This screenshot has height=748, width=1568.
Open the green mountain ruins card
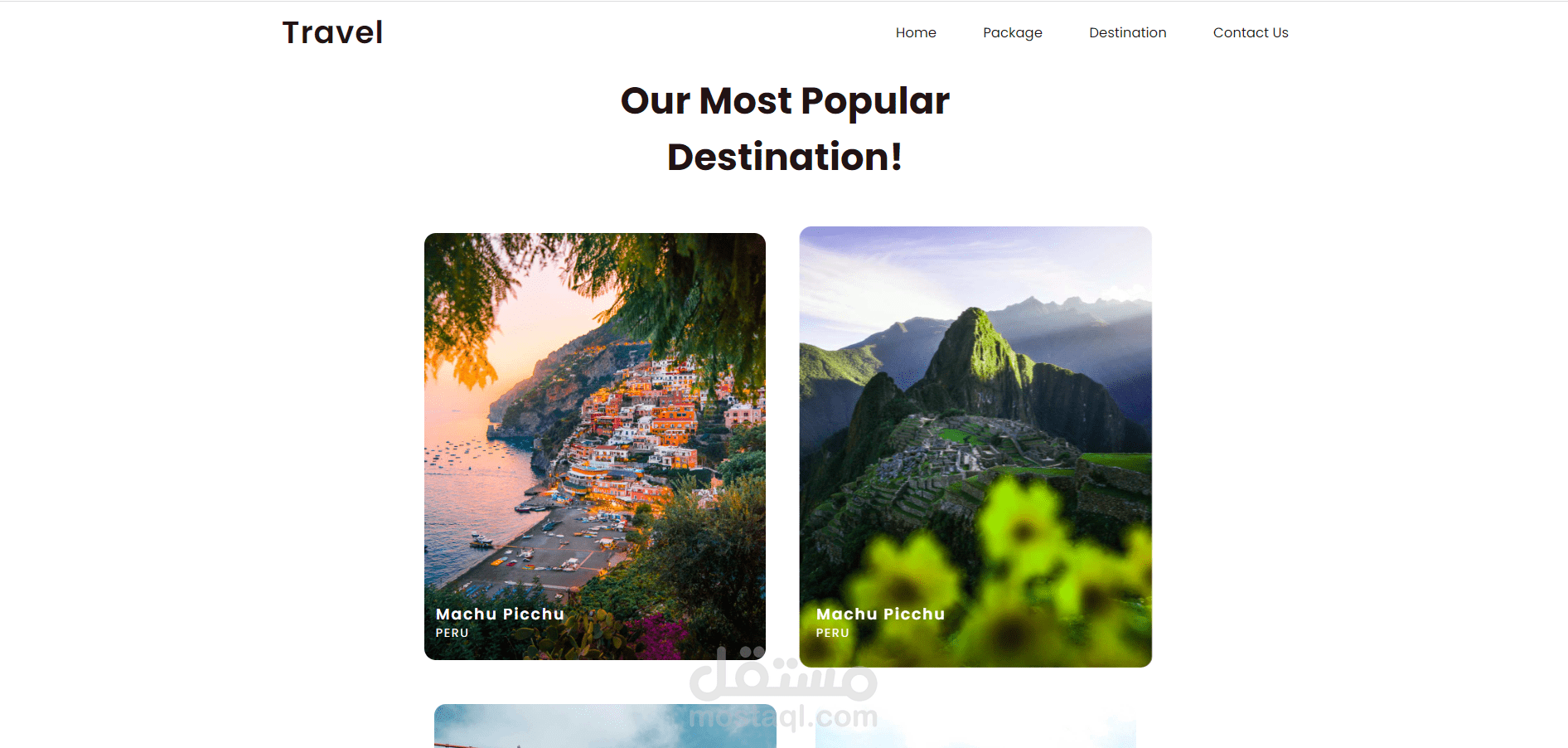[x=975, y=447]
